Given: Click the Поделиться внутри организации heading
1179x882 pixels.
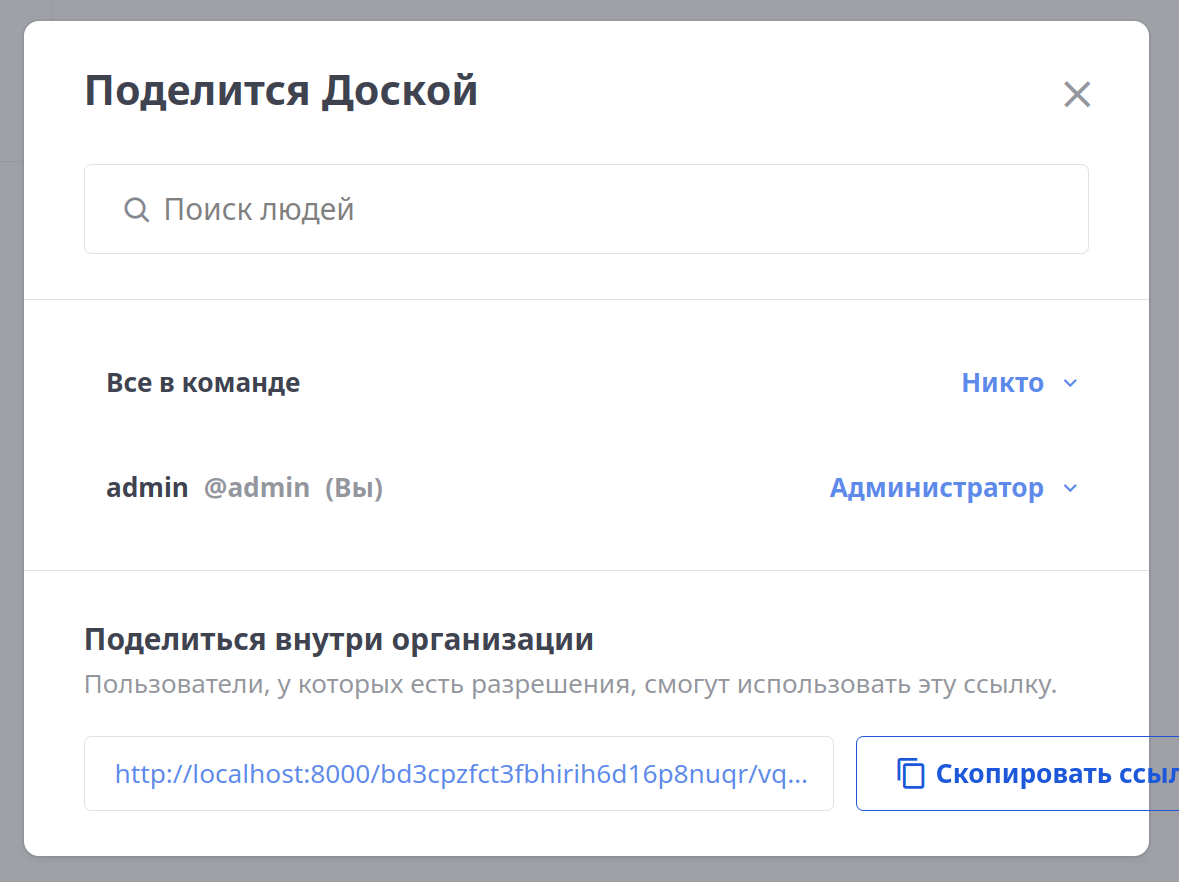Looking at the screenshot, I should point(340,639).
